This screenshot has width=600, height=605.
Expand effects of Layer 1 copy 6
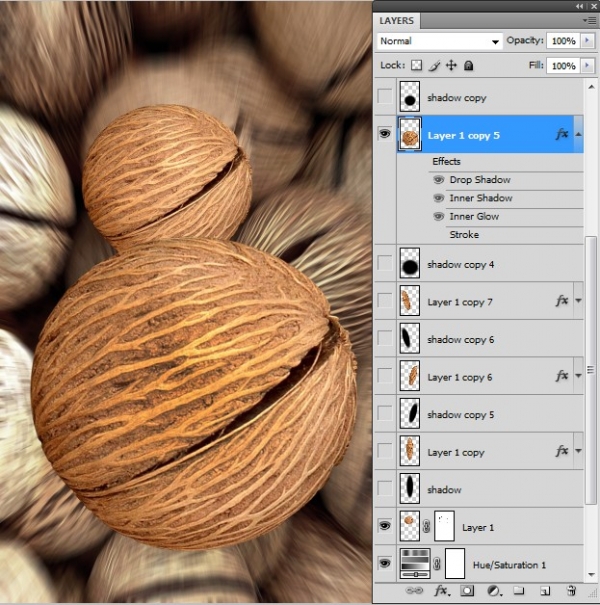pos(578,376)
